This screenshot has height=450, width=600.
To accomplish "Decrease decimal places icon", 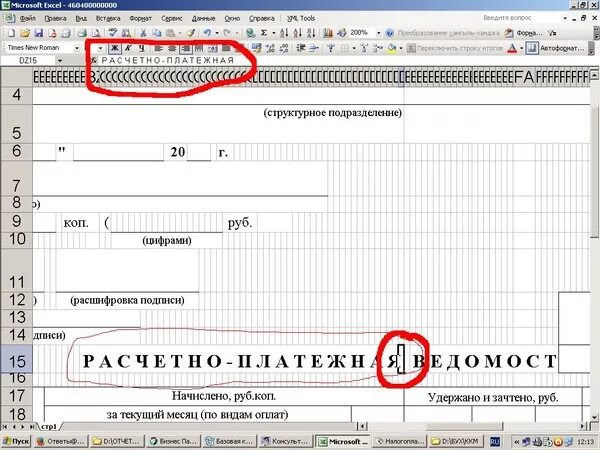I will point(284,48).
